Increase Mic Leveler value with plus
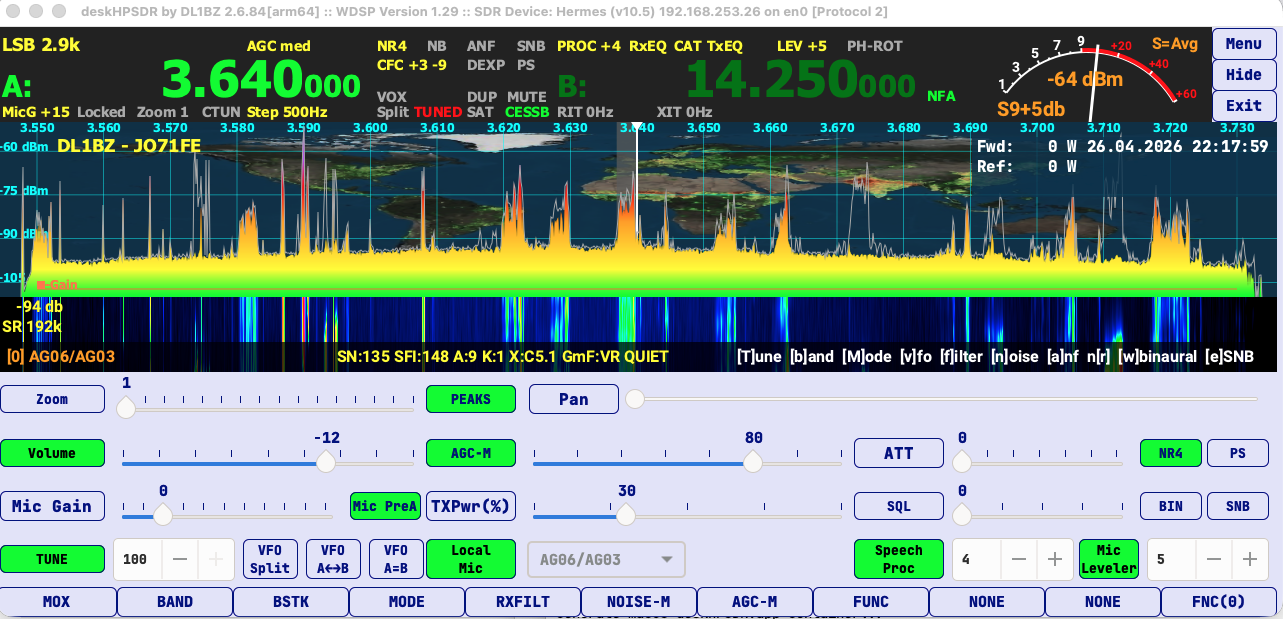Image resolution: width=1283 pixels, height=619 pixels. [x=1249, y=559]
